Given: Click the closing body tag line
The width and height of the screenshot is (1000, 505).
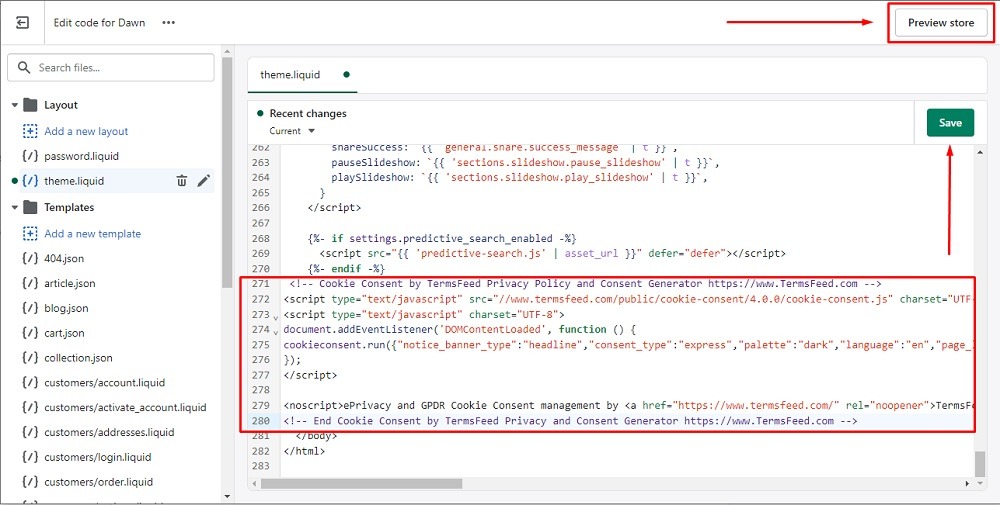Looking at the screenshot, I should (316, 436).
